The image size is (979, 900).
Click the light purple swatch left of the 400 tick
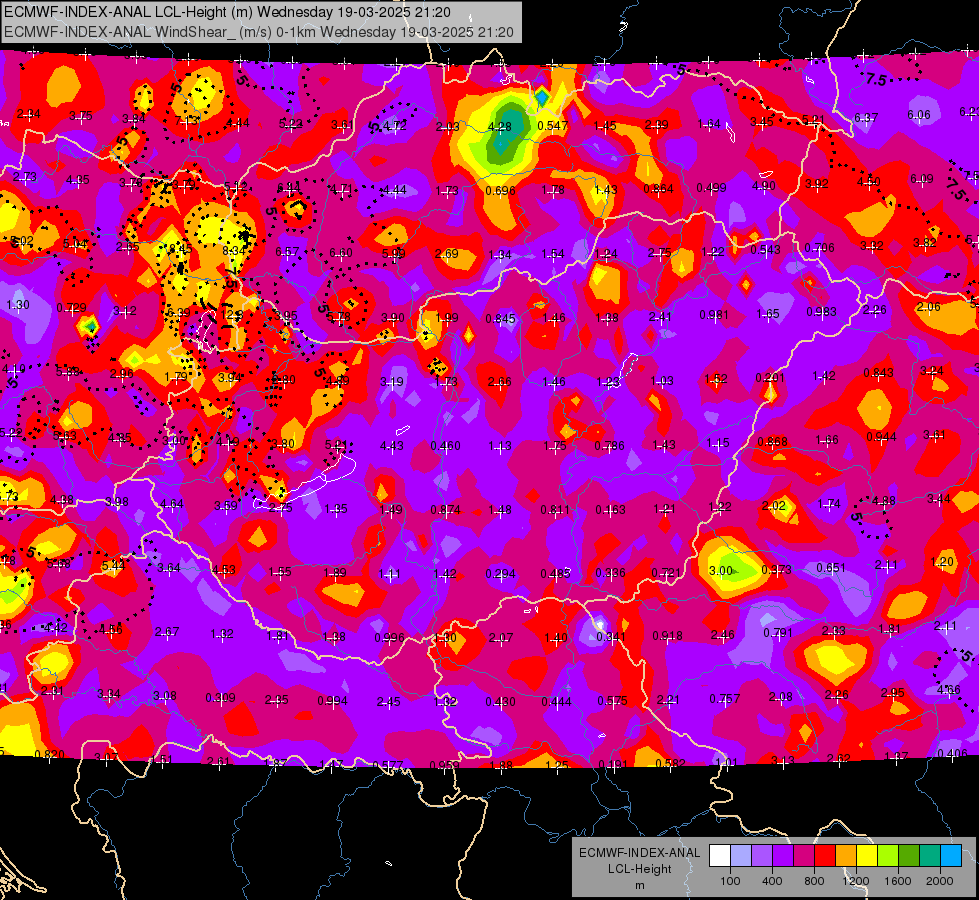coord(762,856)
